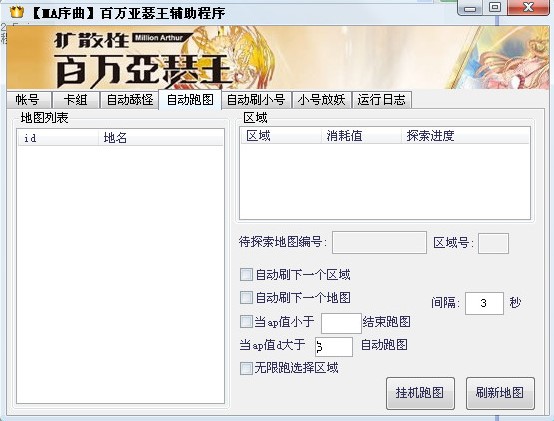Click the 挂机跑图 button
The width and height of the screenshot is (554, 421).
click(420, 393)
